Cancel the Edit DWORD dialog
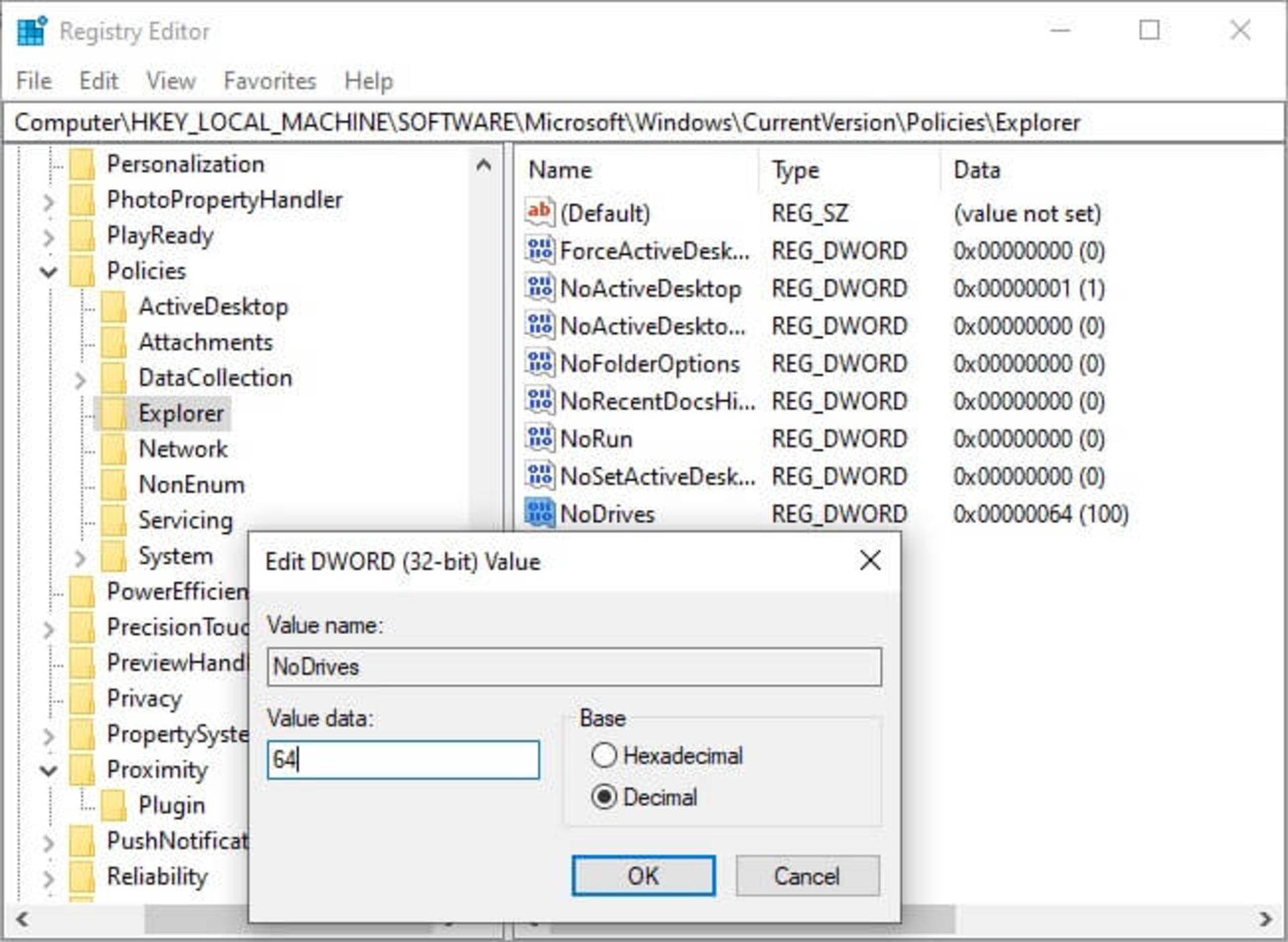 coord(807,876)
